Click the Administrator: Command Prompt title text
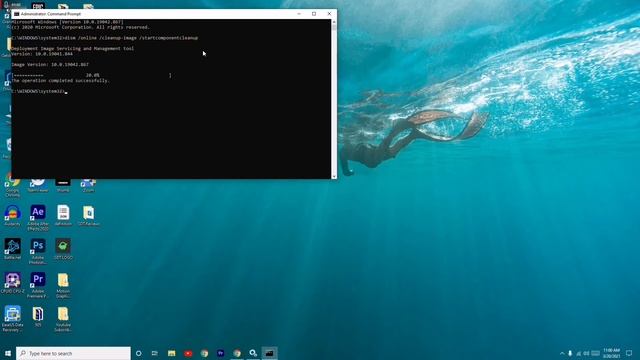Viewport: 640px width, 360px height. 51,14
